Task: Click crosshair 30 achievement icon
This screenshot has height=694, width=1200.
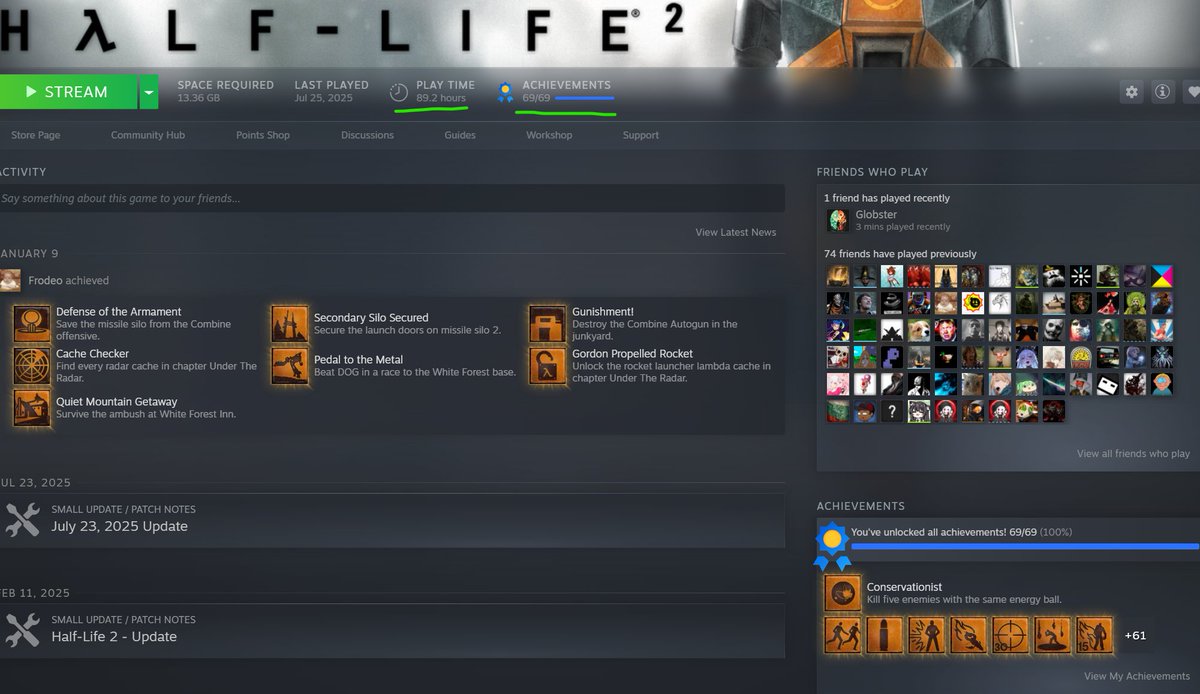Action: click(1010, 635)
